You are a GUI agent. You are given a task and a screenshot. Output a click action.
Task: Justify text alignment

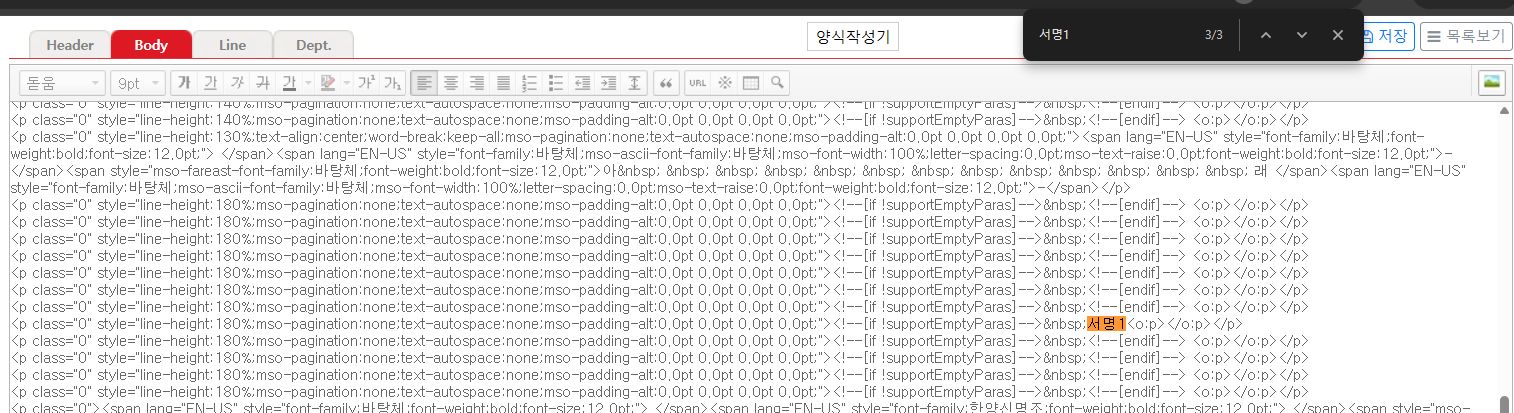(x=503, y=82)
